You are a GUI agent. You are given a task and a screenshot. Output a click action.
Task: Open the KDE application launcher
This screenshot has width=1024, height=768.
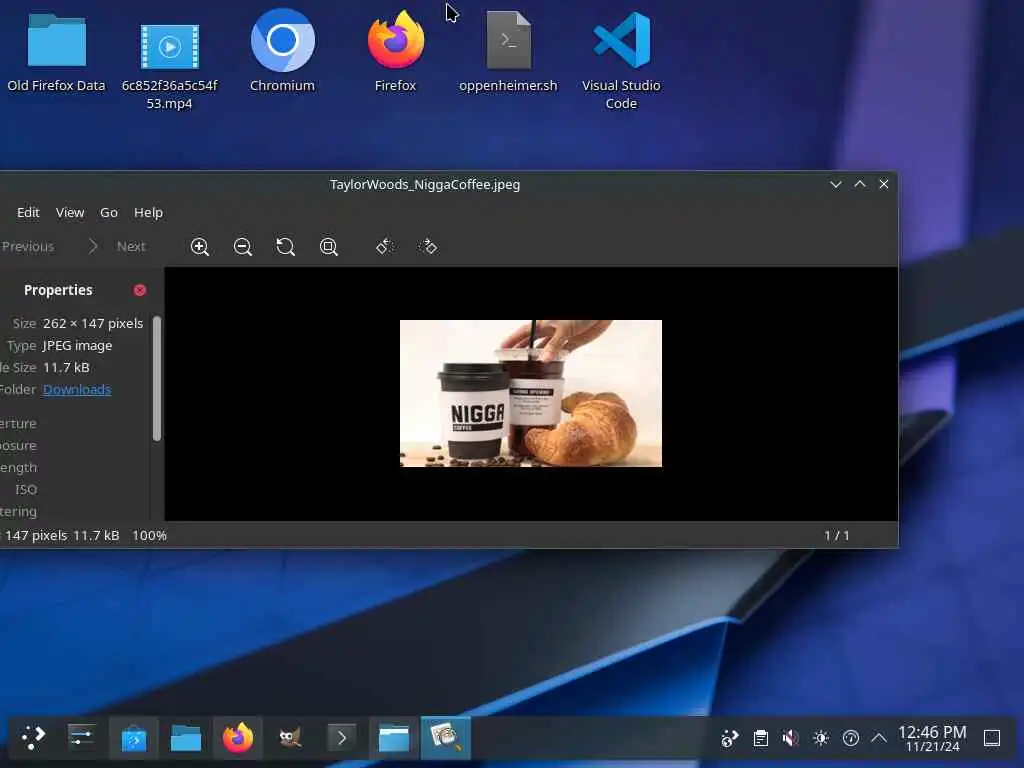point(33,738)
